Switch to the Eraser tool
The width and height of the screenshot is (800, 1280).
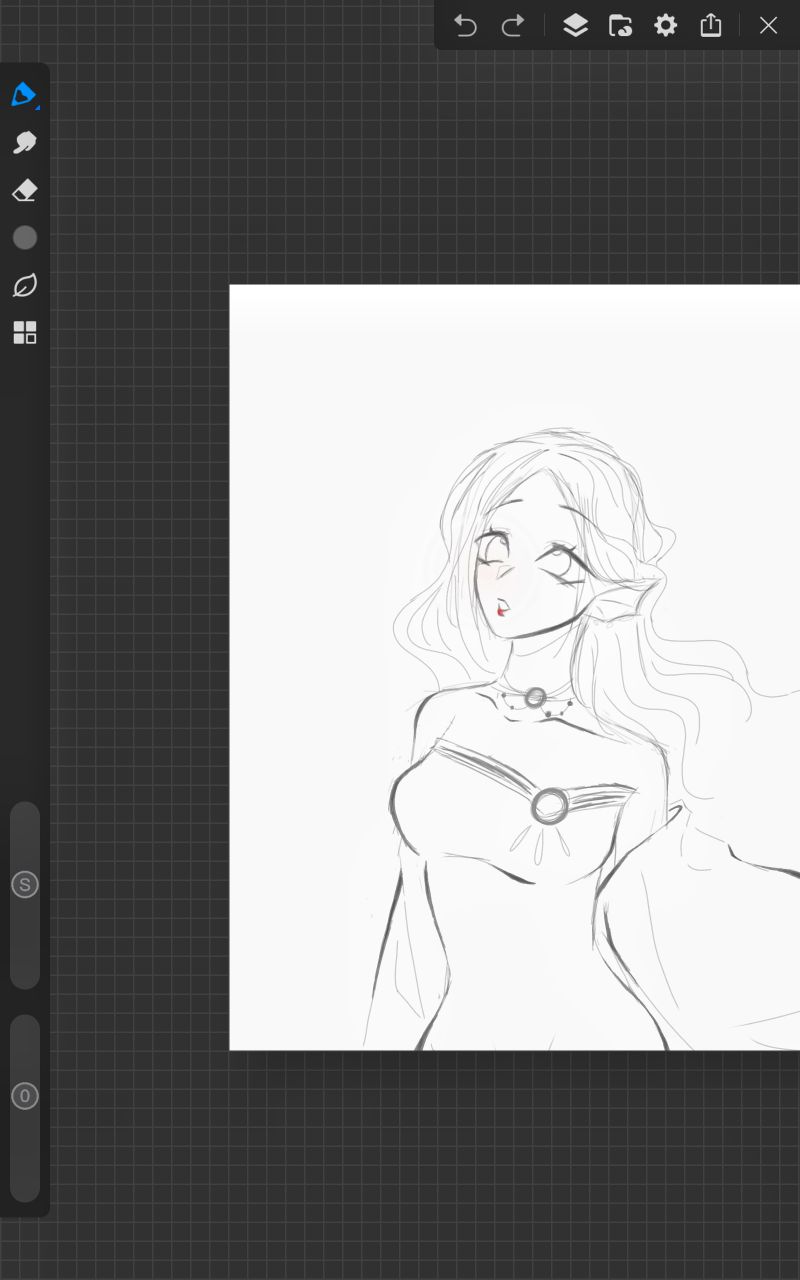pos(24,190)
